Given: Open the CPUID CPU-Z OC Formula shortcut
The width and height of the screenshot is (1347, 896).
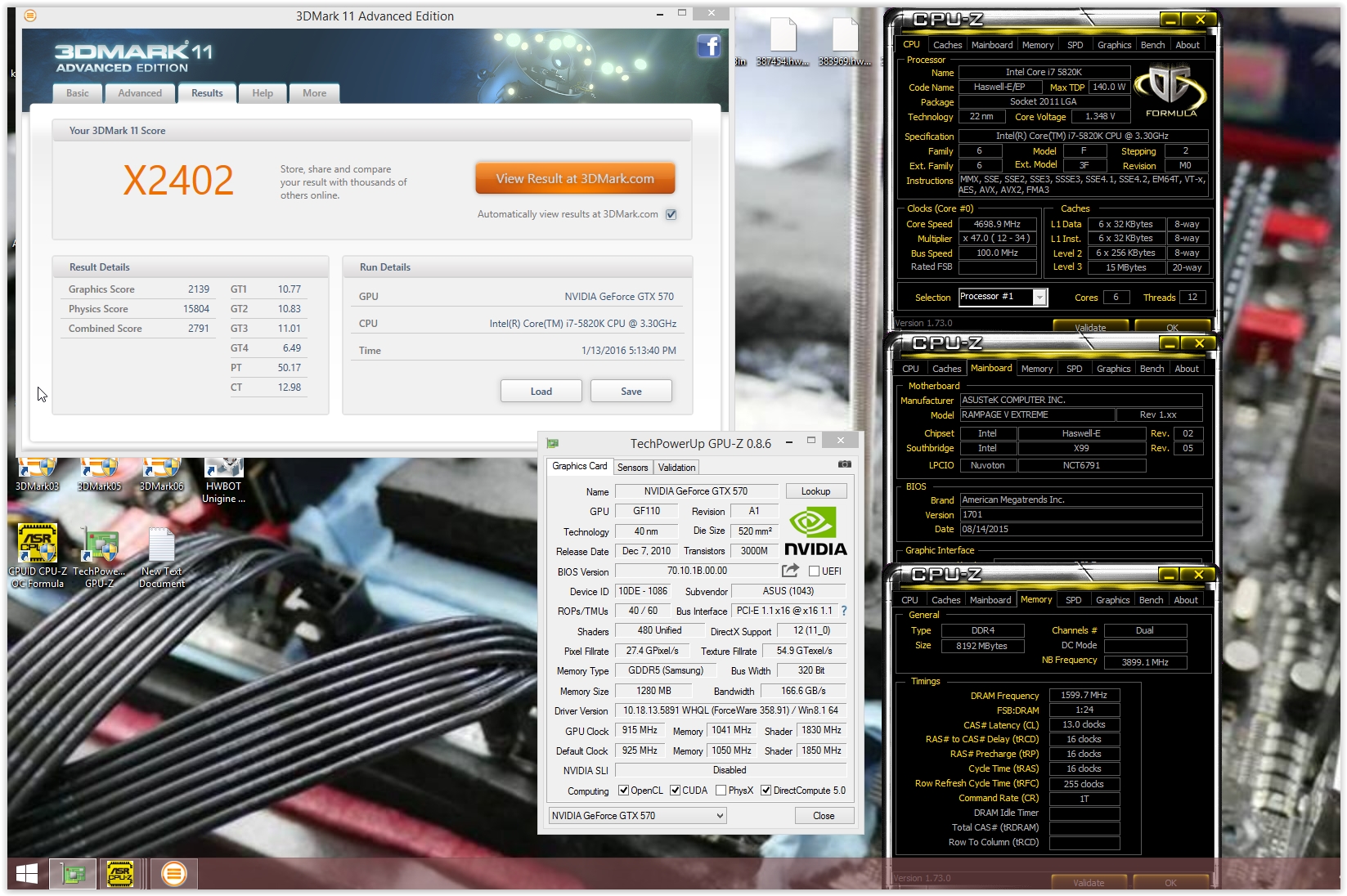Looking at the screenshot, I should coord(38,556).
